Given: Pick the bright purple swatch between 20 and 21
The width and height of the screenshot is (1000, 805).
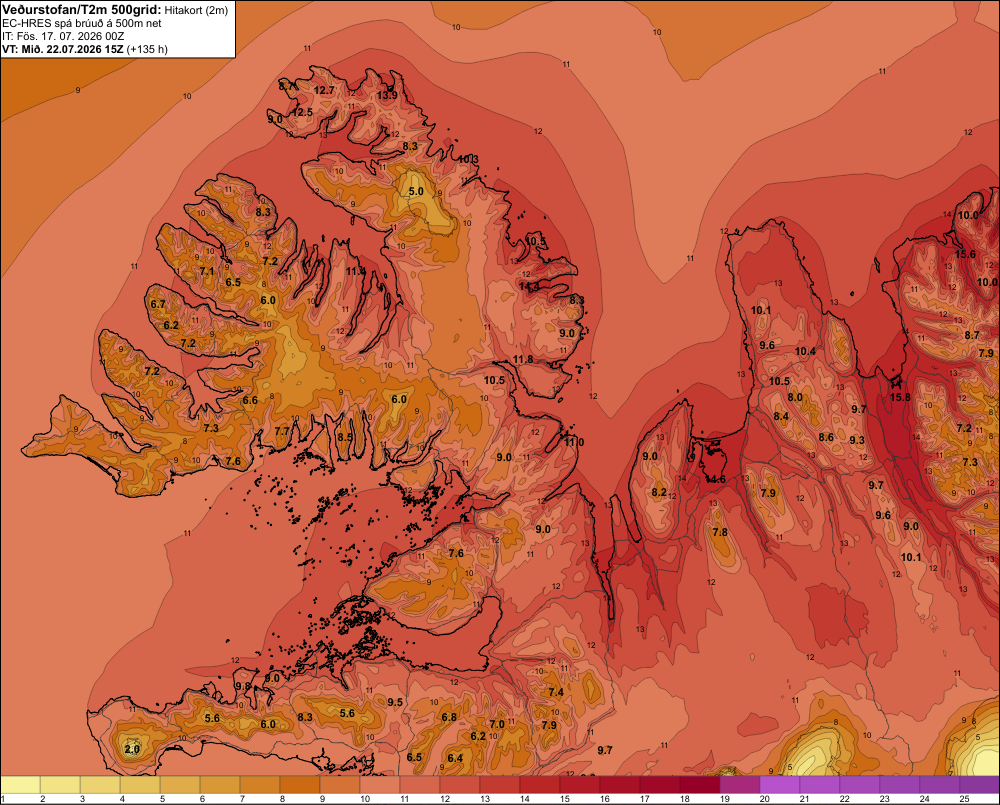Looking at the screenshot, I should [x=779, y=785].
